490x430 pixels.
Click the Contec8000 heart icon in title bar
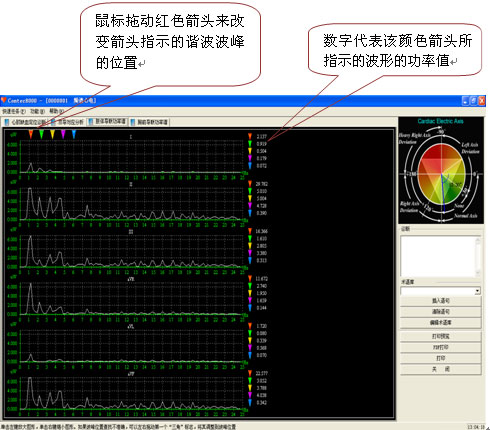point(4,100)
